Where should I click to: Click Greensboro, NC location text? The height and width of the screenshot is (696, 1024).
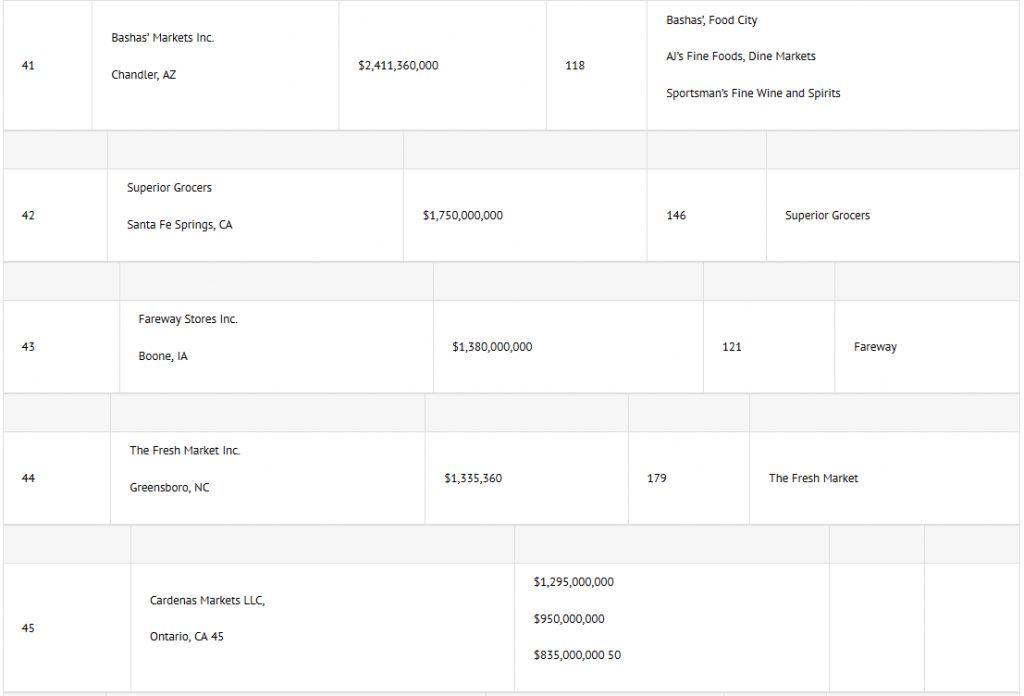170,488
